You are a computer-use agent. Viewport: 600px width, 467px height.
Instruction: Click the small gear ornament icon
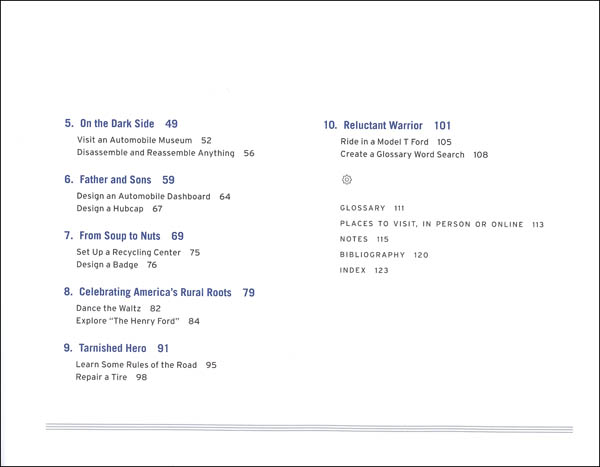click(347, 179)
